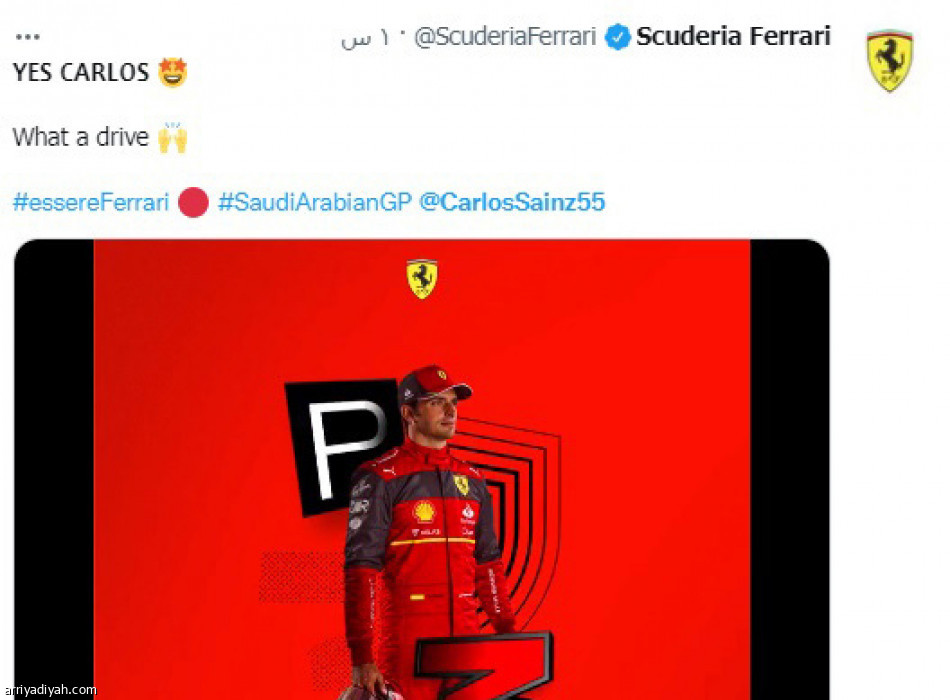Open the #SaudiArabianGP hashtag link
This screenshot has width=950, height=700.
[315, 202]
